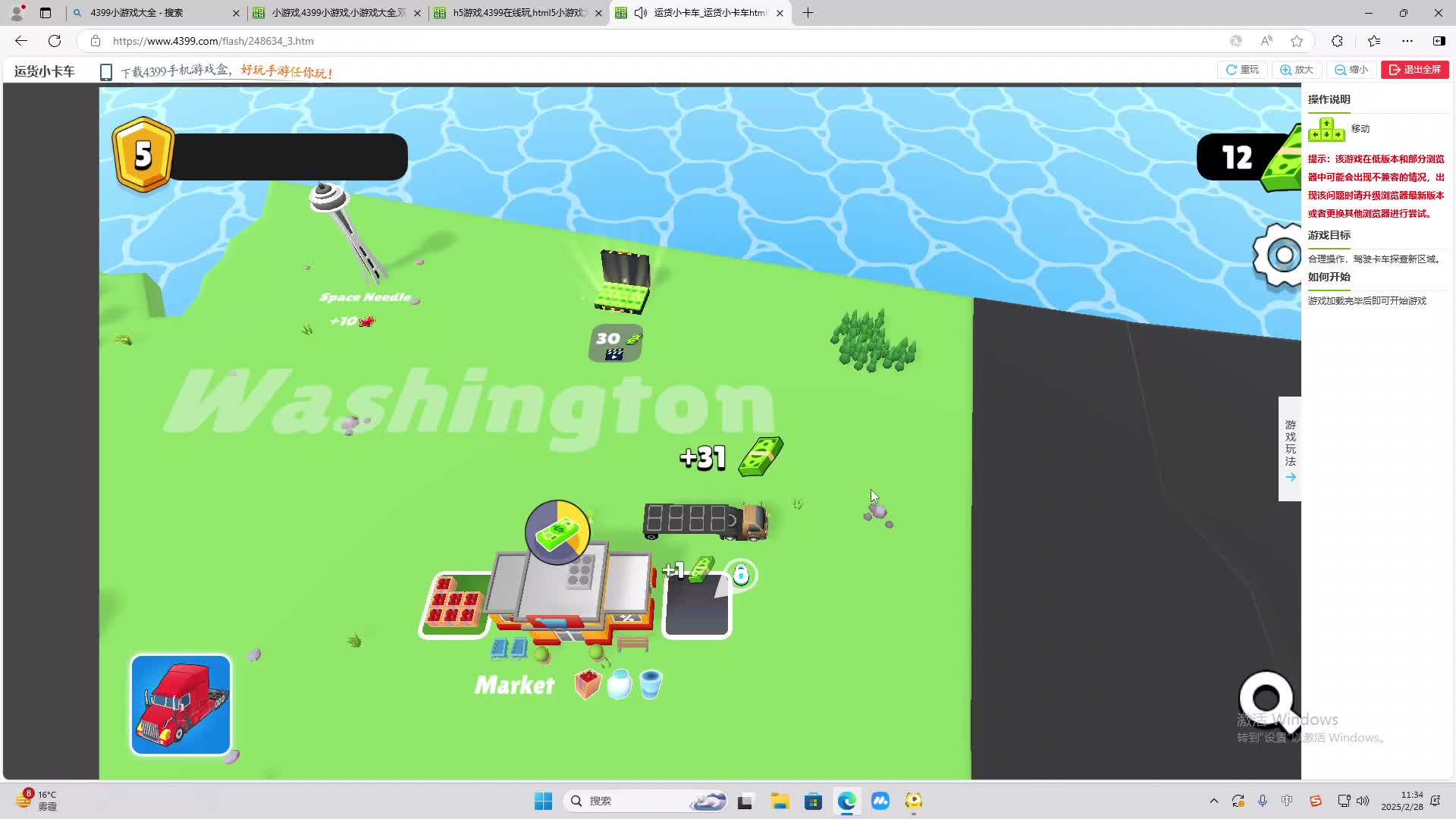The height and width of the screenshot is (819, 1456).
Task: Click the magnifying glass search icon in game
Action: (1266, 698)
